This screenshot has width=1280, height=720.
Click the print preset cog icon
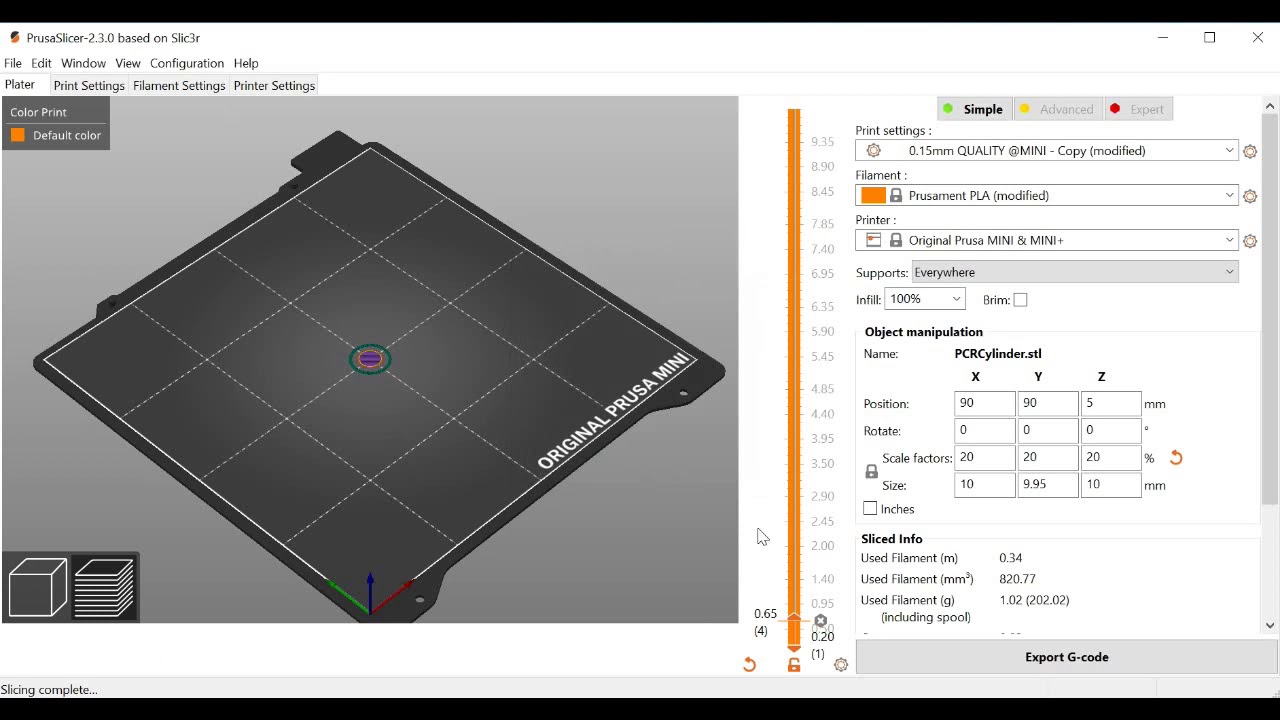[x=874, y=151]
